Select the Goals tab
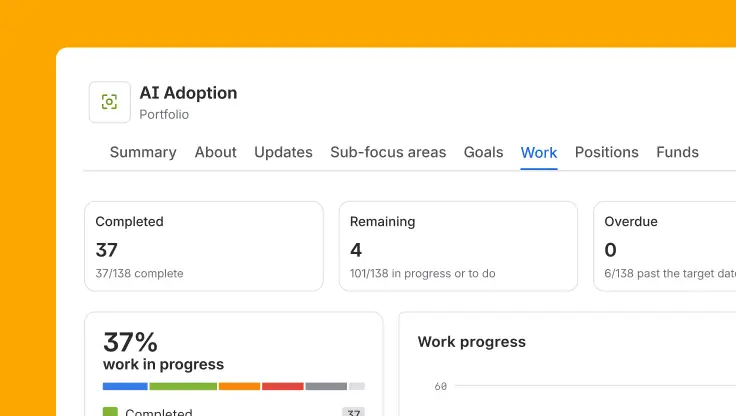 [483, 152]
